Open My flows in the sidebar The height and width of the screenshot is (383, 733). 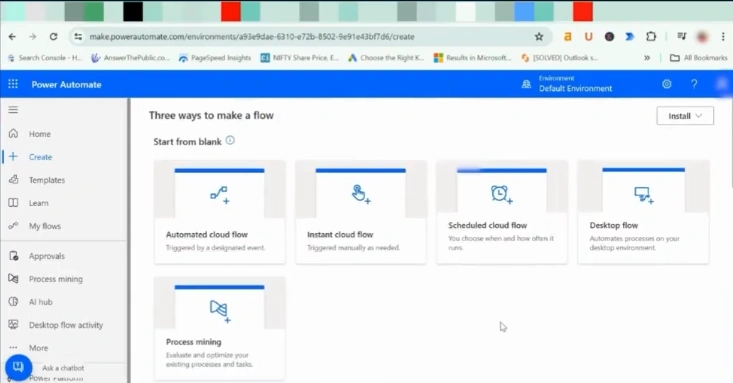[x=45, y=226]
